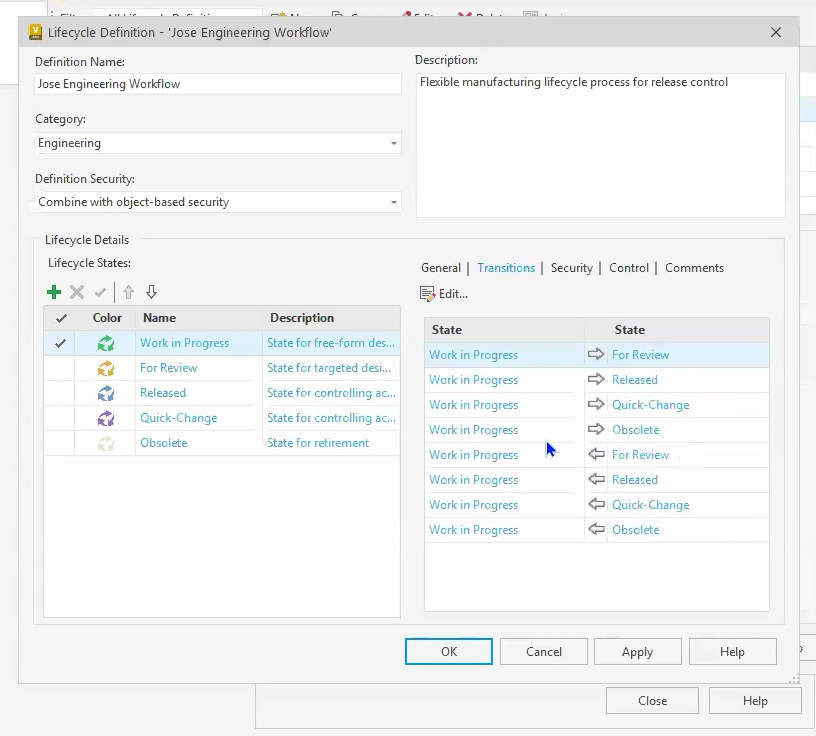
Task: Open the General tab
Action: coord(441,268)
